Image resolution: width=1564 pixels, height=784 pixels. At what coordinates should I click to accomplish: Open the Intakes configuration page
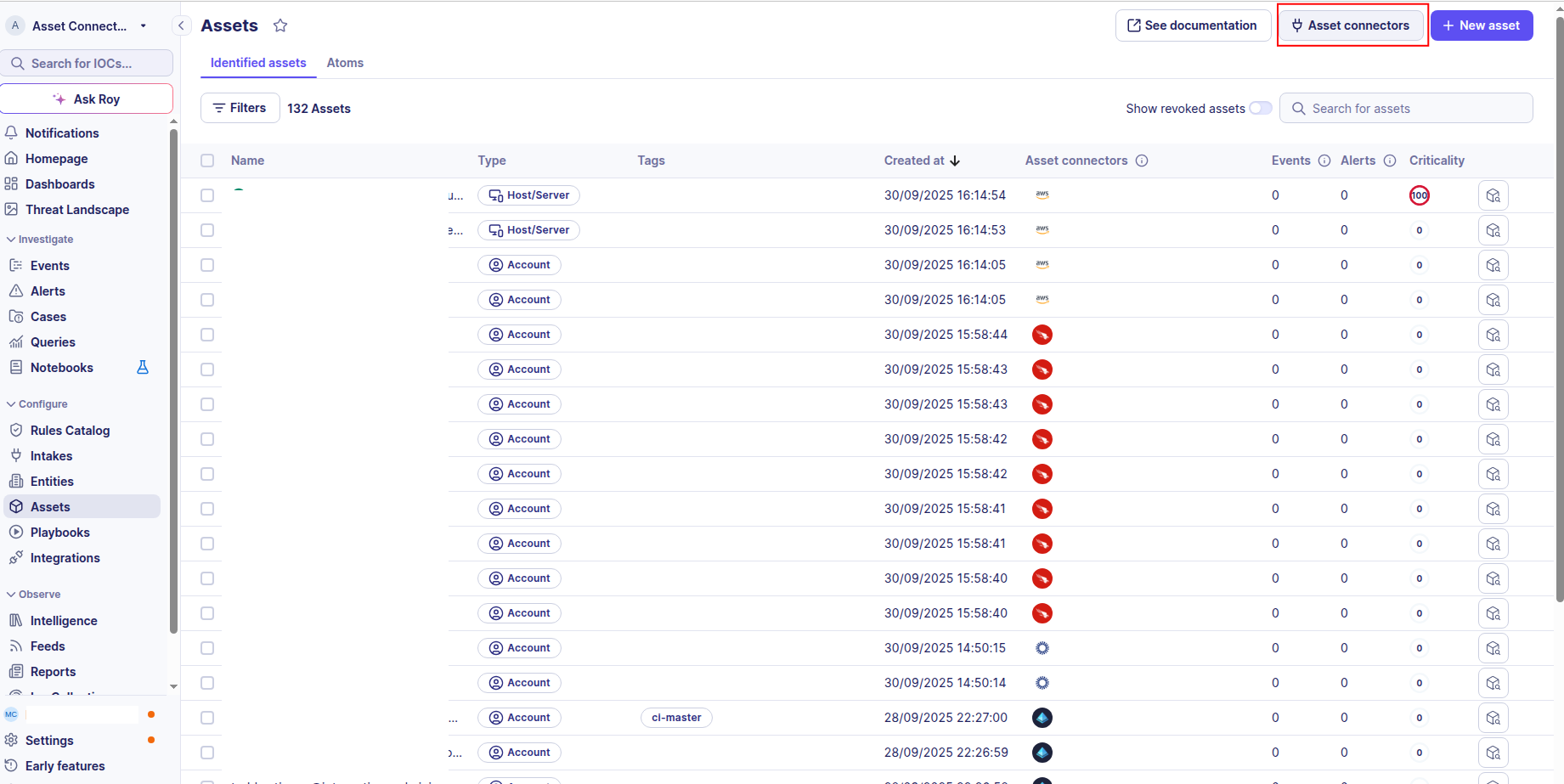[x=51, y=455]
